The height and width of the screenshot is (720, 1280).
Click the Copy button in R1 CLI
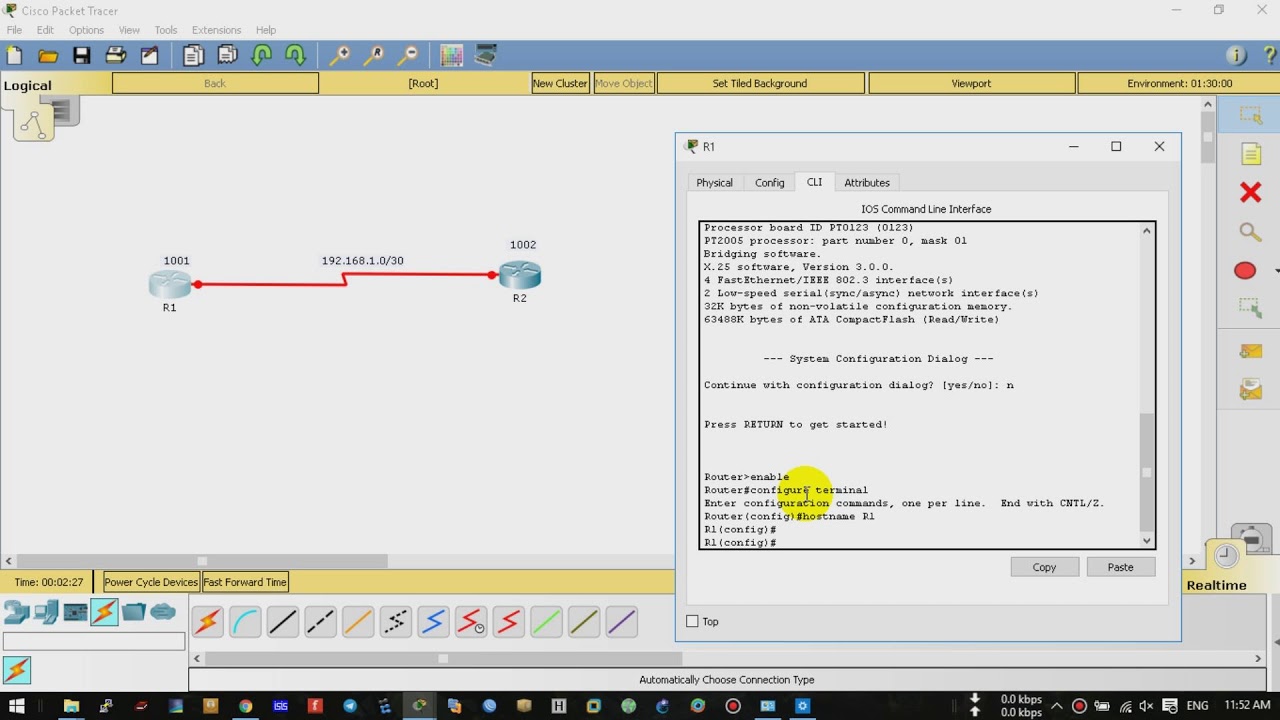1044,567
